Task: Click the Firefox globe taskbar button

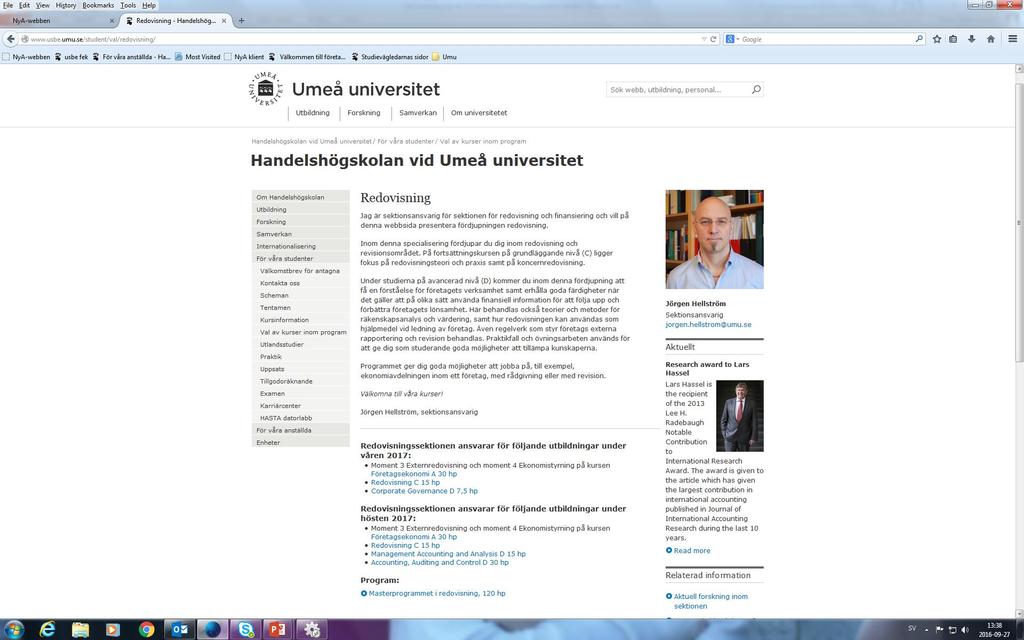Action: click(x=212, y=630)
